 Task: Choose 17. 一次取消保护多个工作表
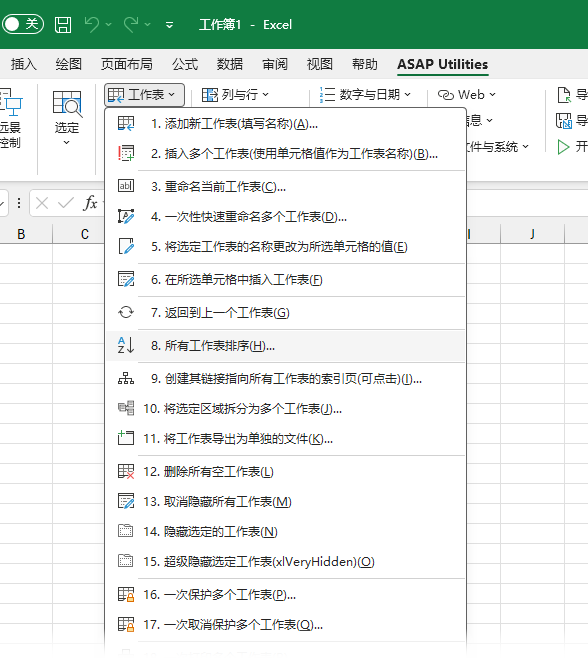(286, 625)
